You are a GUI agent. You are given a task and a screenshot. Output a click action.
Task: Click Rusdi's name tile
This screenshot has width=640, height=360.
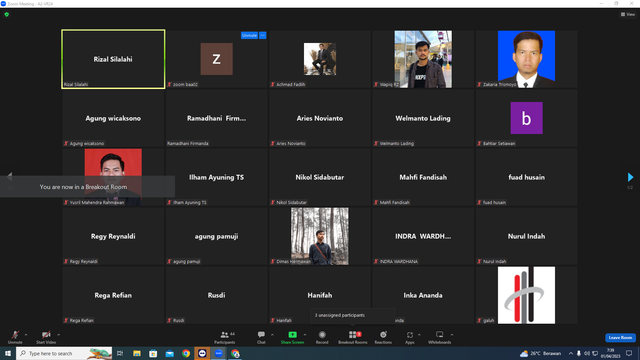coord(216,295)
